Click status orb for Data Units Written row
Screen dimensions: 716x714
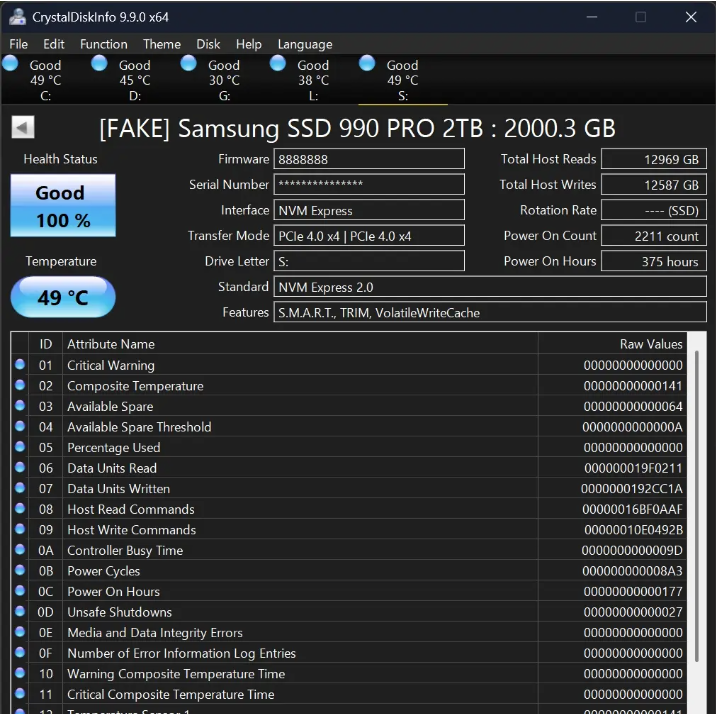click(x=20, y=488)
